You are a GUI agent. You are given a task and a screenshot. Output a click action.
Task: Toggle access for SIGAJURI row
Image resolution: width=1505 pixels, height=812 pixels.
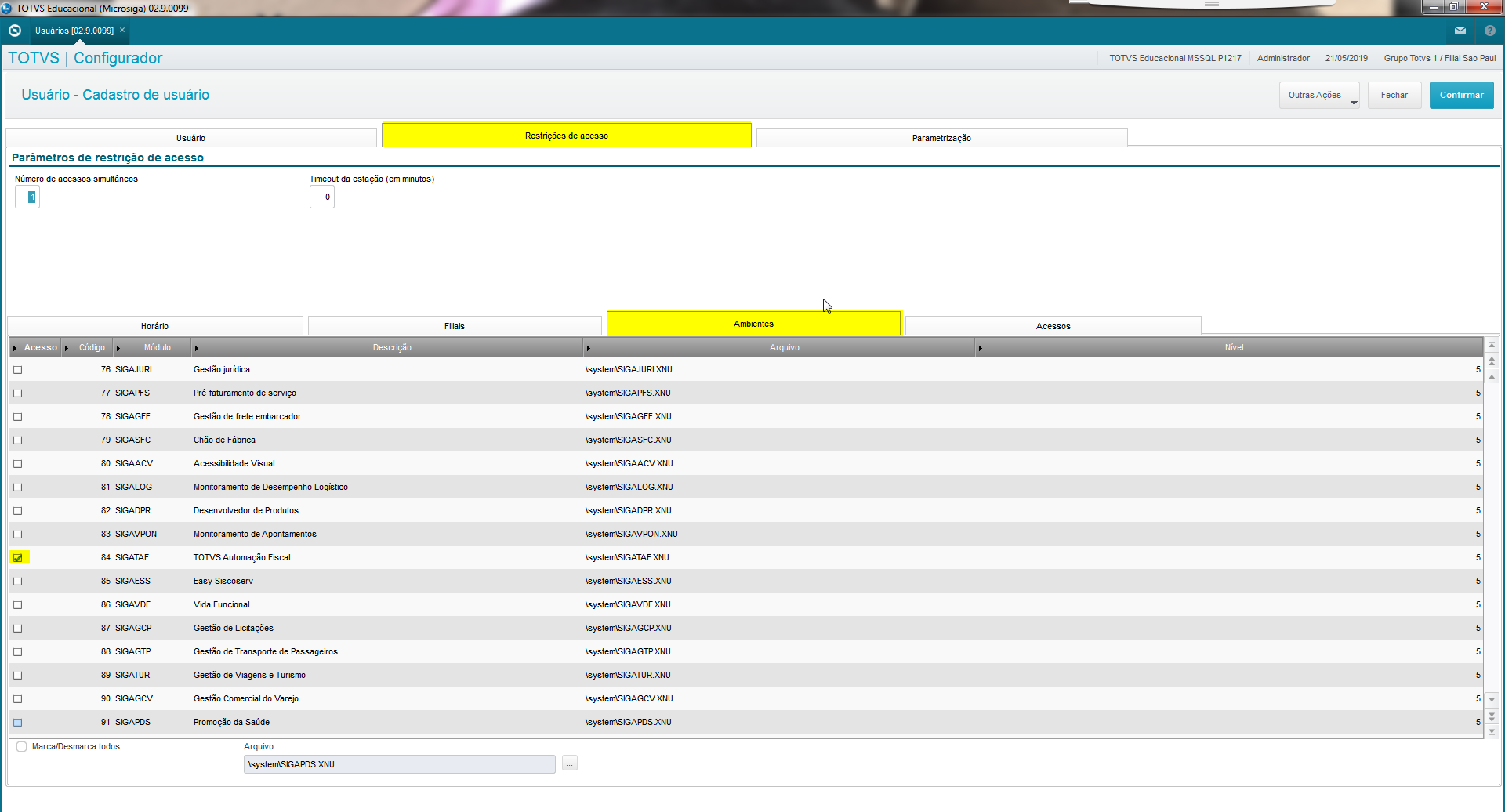tap(17, 369)
